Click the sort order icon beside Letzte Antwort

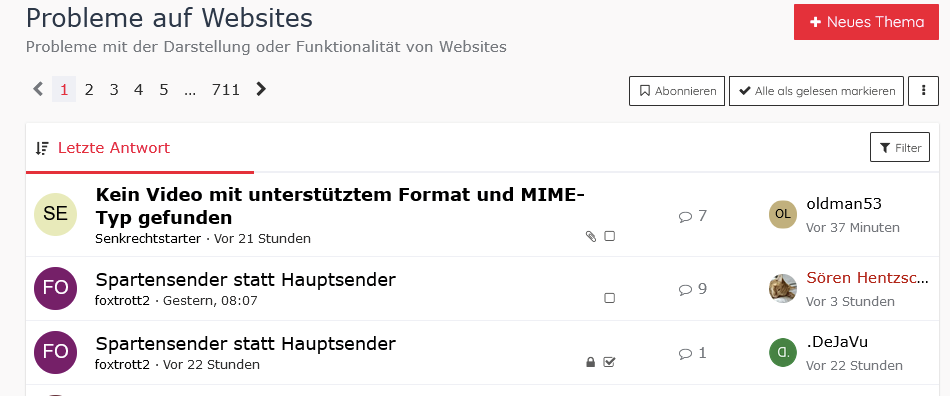pos(42,148)
